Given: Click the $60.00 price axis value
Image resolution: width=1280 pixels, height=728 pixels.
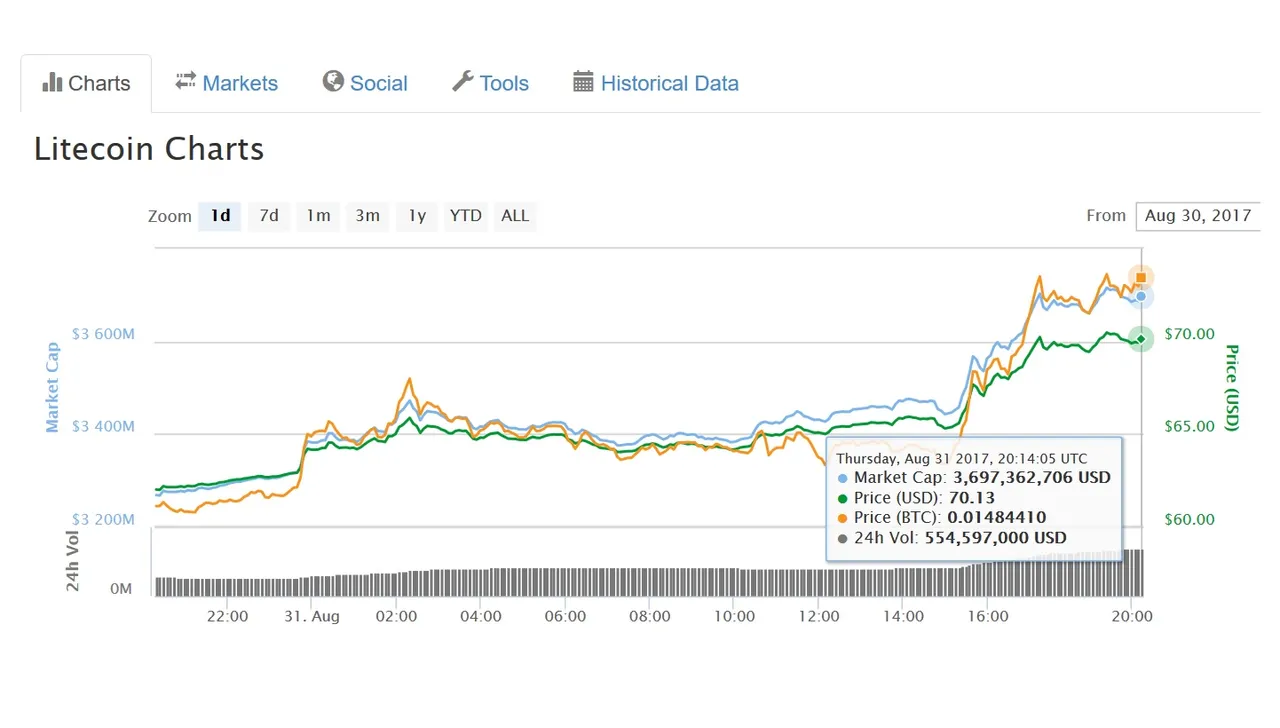Looking at the screenshot, I should pyautogui.click(x=1190, y=519).
